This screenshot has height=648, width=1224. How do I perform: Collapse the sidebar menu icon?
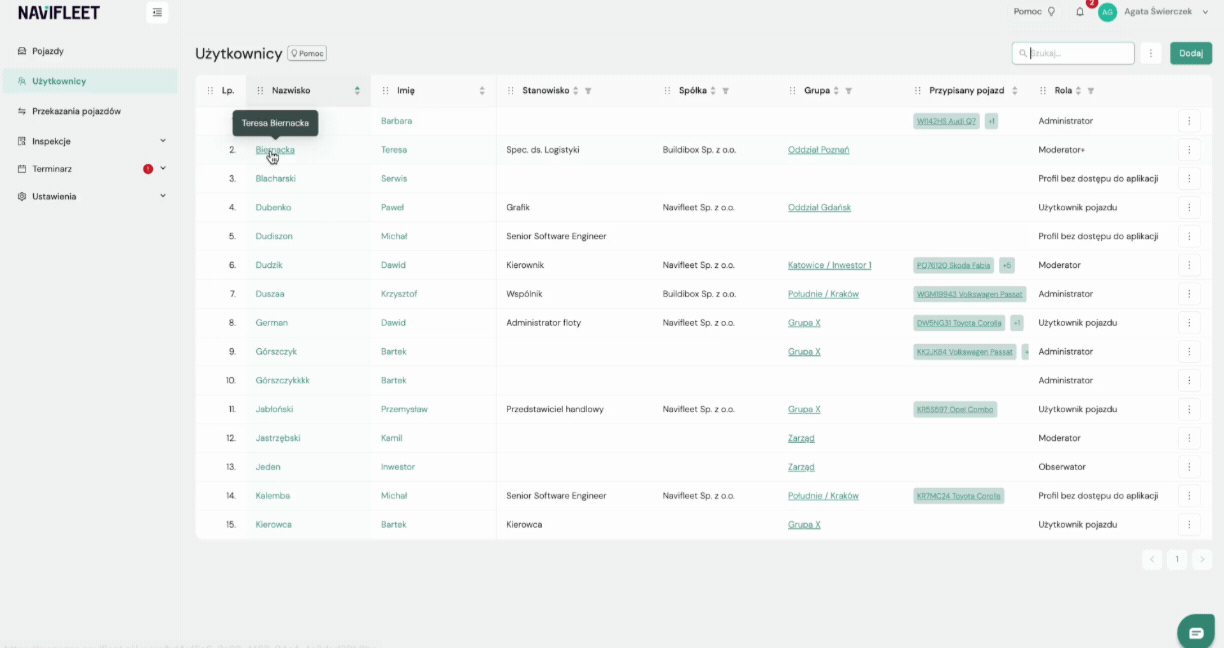coord(157,12)
